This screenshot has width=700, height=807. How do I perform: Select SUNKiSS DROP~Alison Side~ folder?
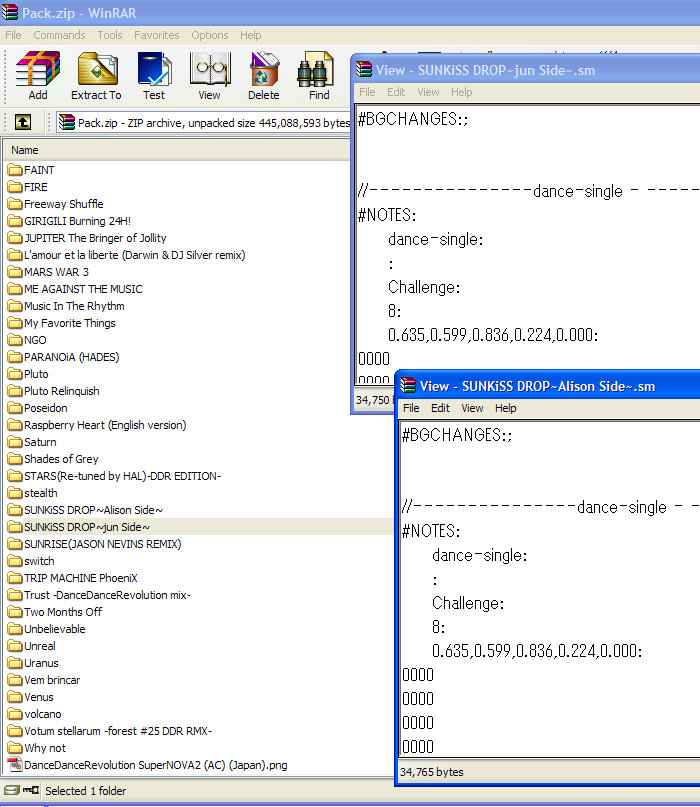(93, 510)
